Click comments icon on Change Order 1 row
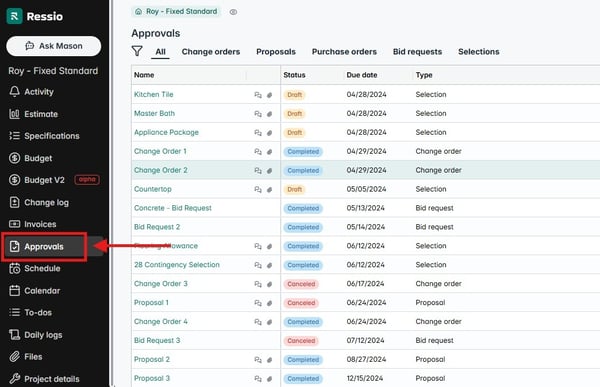The height and width of the screenshot is (387, 600). tap(258, 152)
